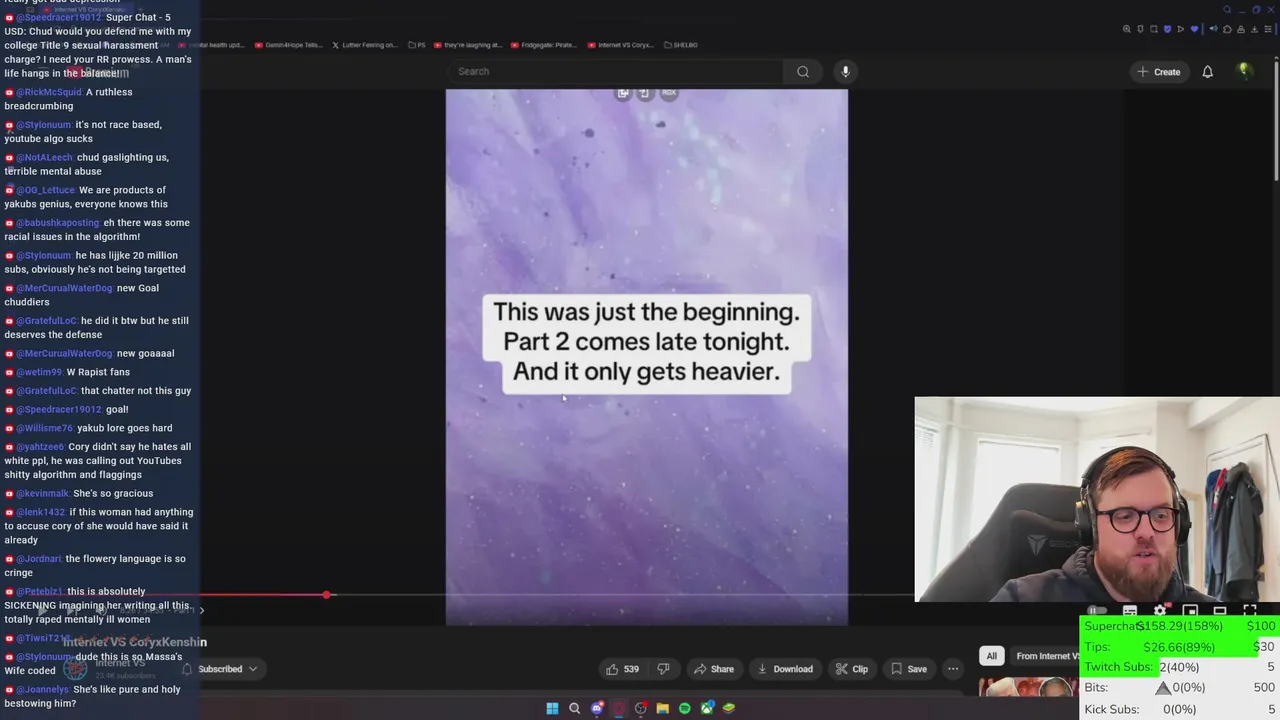Open Fridgegate: Pirate... bookmark
Screen dimensions: 1280x720
543,45
